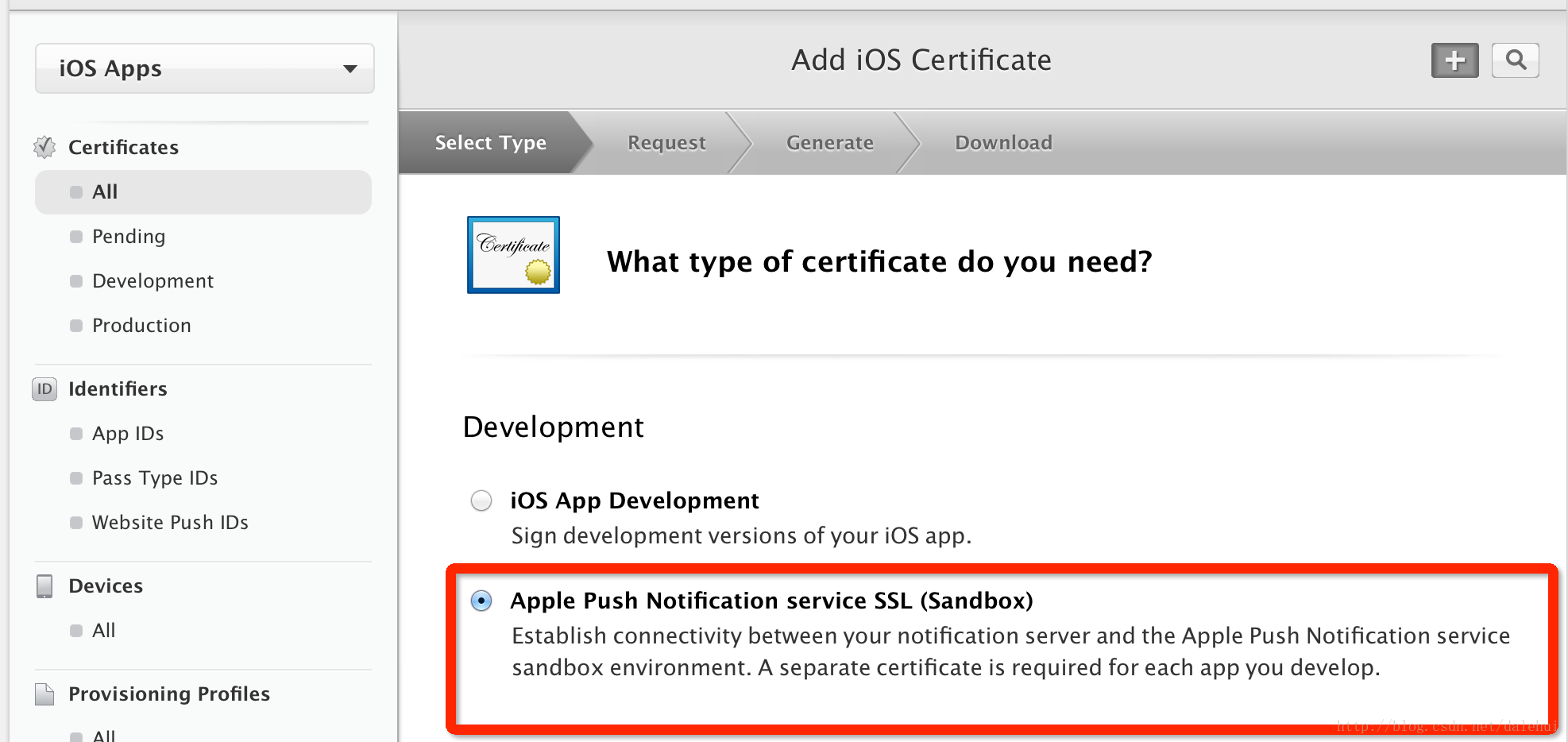Select the iOS App Development radio button
The image size is (1568, 742).
(x=481, y=500)
